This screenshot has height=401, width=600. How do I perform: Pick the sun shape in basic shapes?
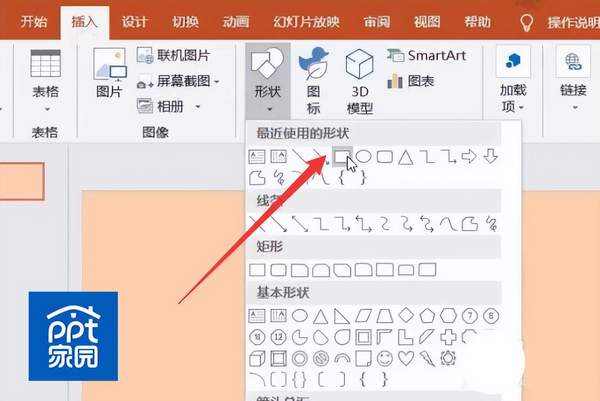[x=447, y=357]
